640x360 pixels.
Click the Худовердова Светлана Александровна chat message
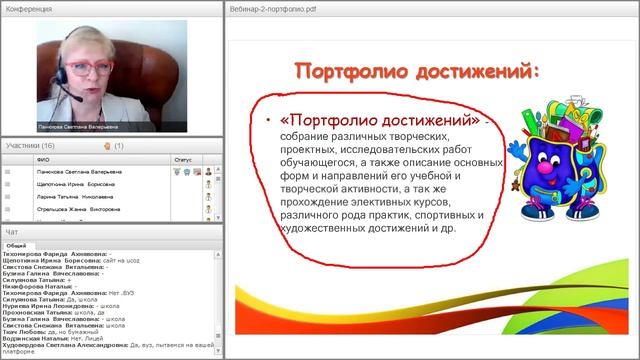[108, 348]
